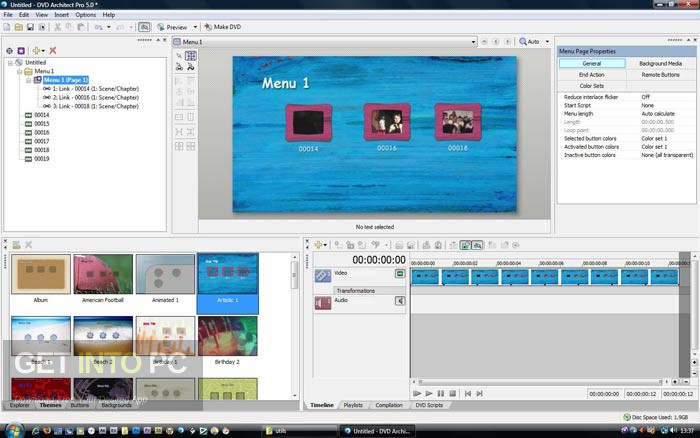Select 1: Link - 00014 tree item
The width and height of the screenshot is (700, 438).
pyautogui.click(x=96, y=89)
